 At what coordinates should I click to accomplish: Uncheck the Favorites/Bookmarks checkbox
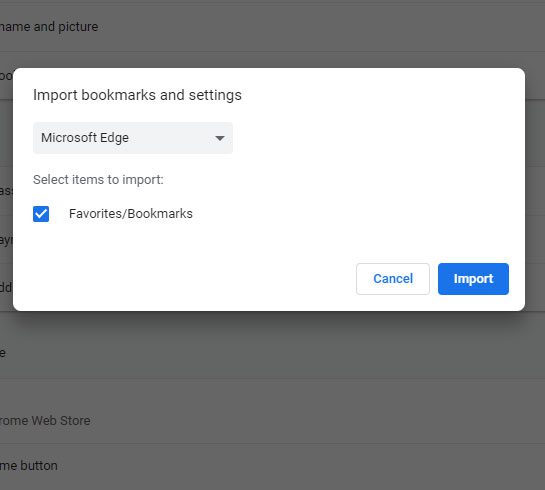coord(41,214)
